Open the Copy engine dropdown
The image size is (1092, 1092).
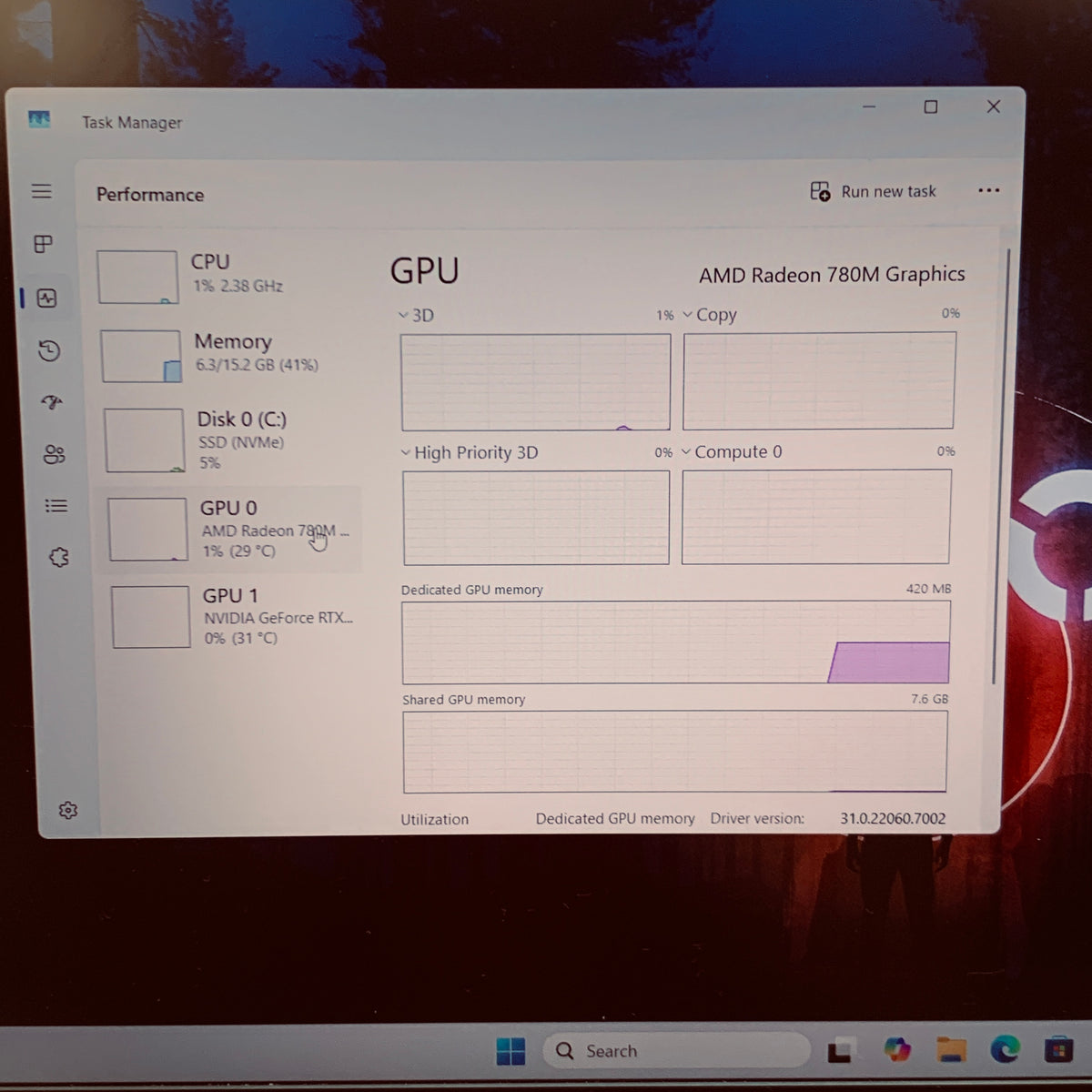click(710, 315)
